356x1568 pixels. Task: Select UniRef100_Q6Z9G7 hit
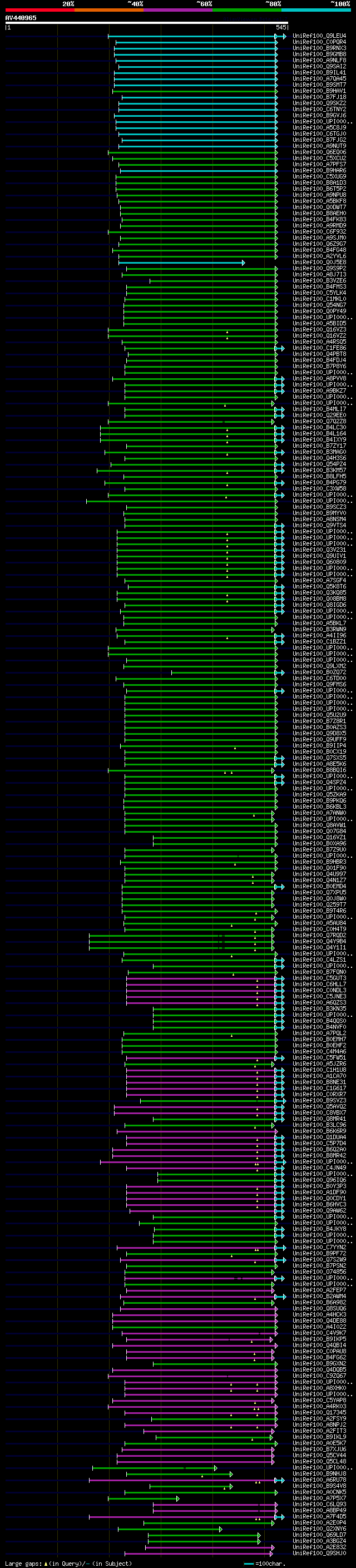319,244
